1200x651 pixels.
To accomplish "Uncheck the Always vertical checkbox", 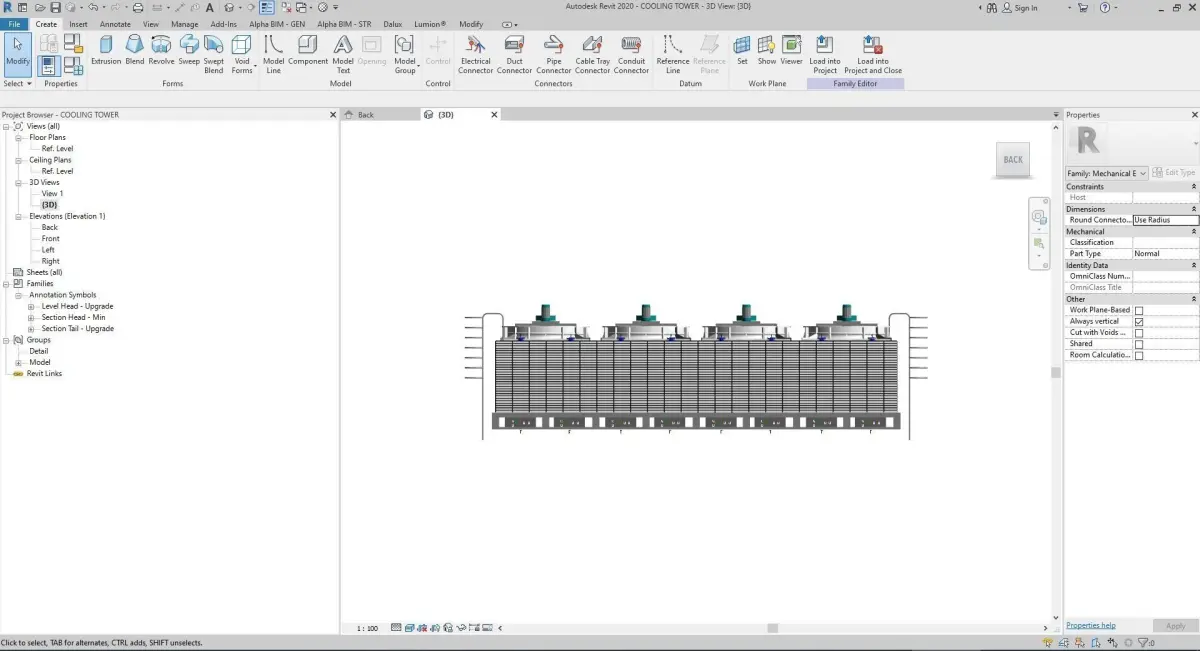I will click(1139, 321).
